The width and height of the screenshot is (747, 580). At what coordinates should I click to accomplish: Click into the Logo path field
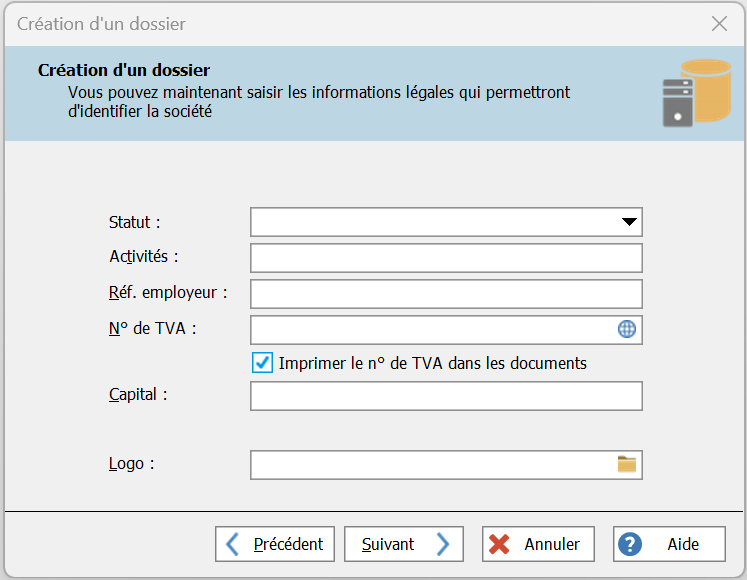click(x=430, y=464)
